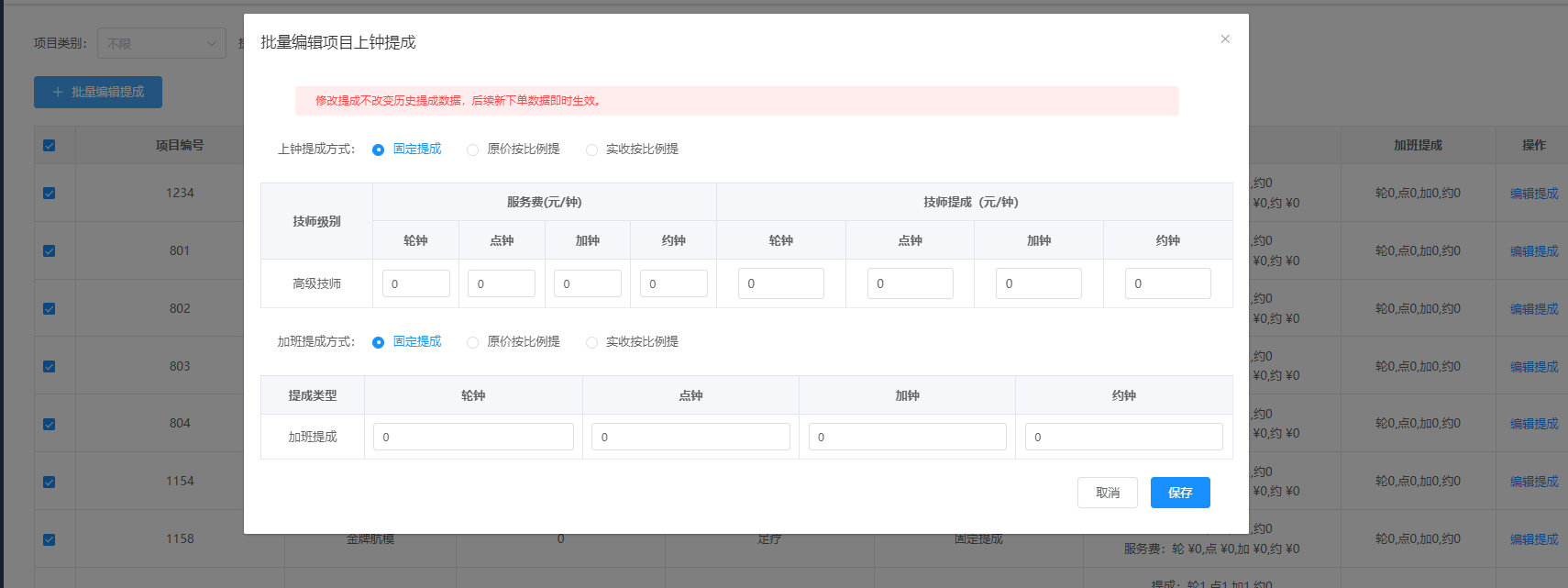Click the 服务费 约钟 input for 高级技师

(x=674, y=283)
